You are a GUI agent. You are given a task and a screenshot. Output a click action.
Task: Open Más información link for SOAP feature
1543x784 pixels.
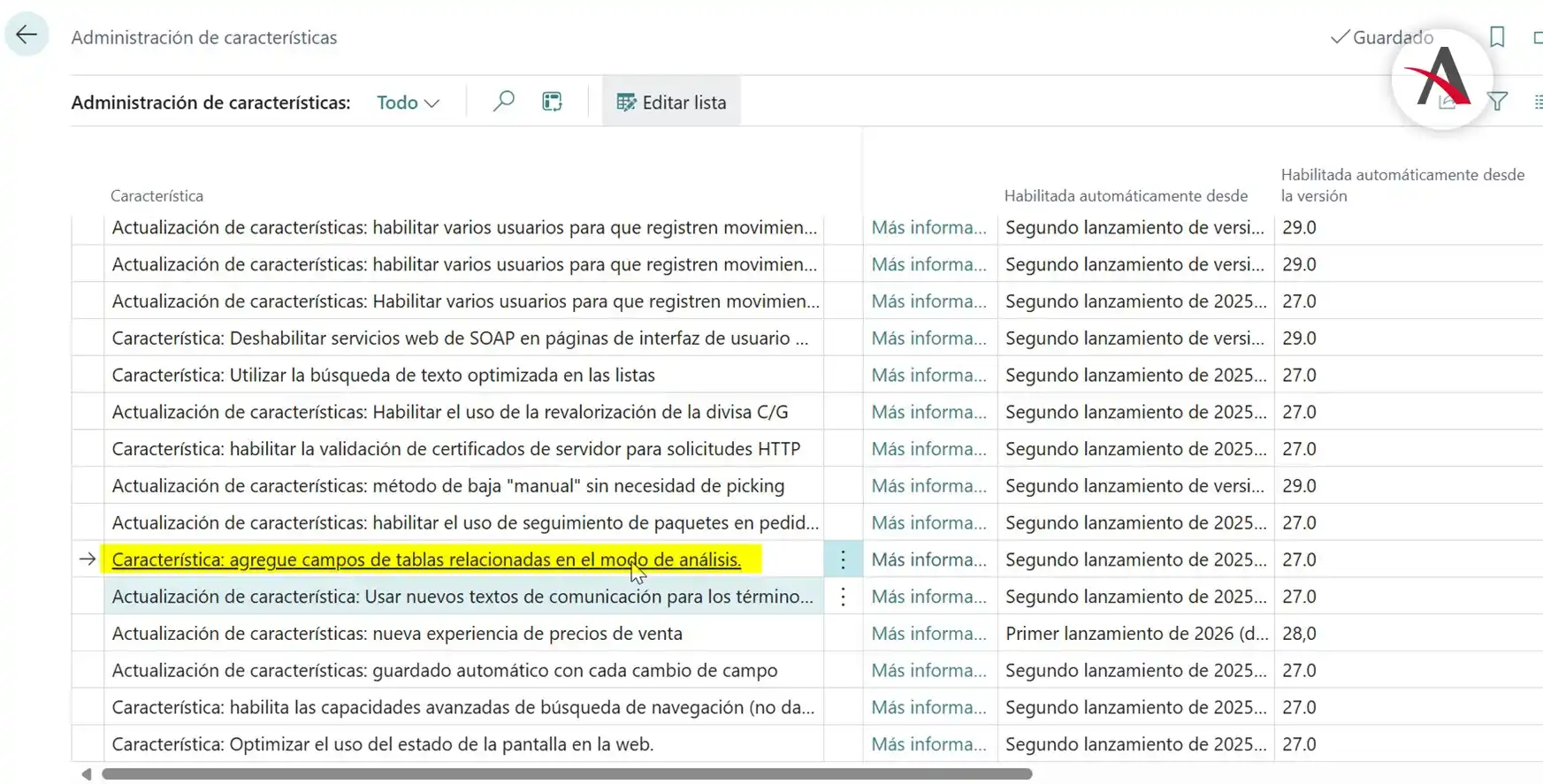(928, 339)
